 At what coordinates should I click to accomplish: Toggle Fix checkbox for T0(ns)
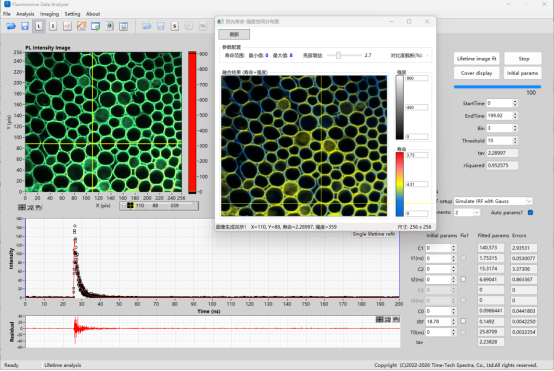(x=463, y=332)
